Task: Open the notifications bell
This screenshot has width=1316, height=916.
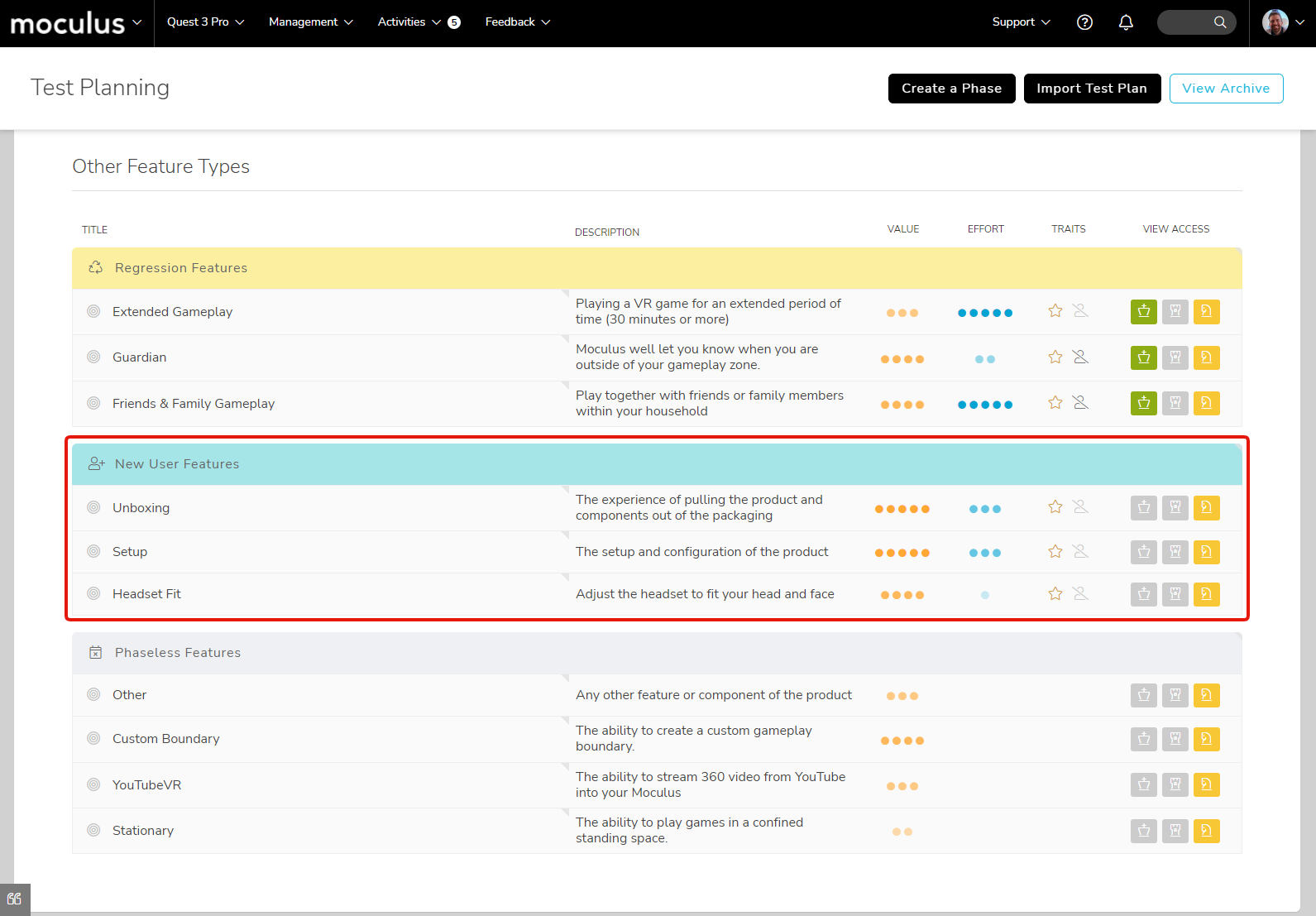Action: tap(1125, 22)
